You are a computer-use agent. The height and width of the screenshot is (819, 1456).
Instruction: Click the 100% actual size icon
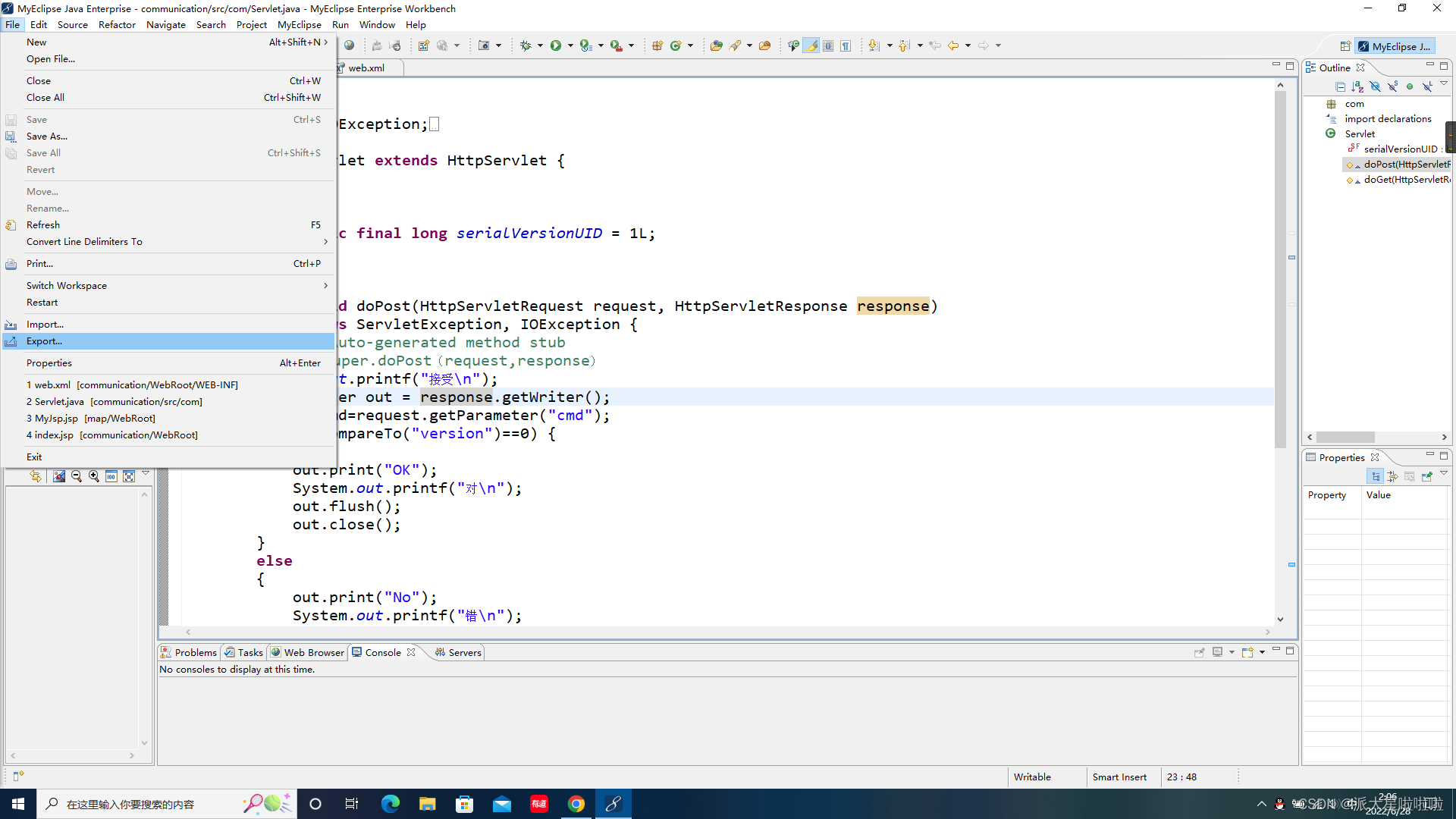[111, 476]
